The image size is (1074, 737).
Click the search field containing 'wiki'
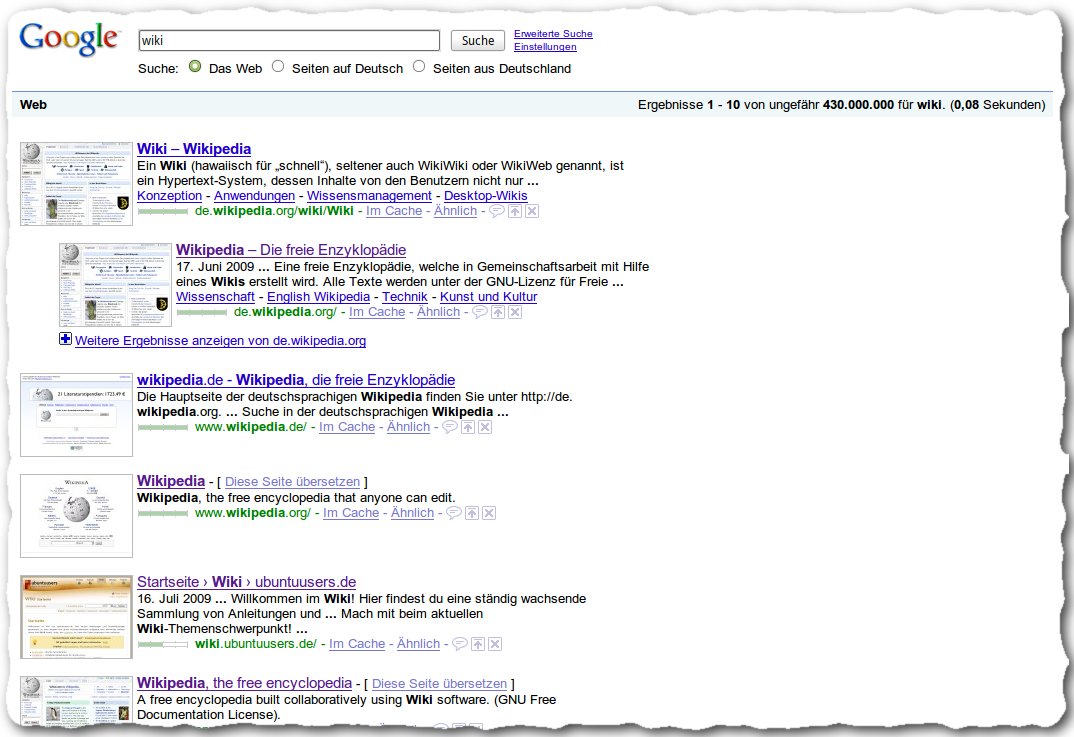coord(289,40)
